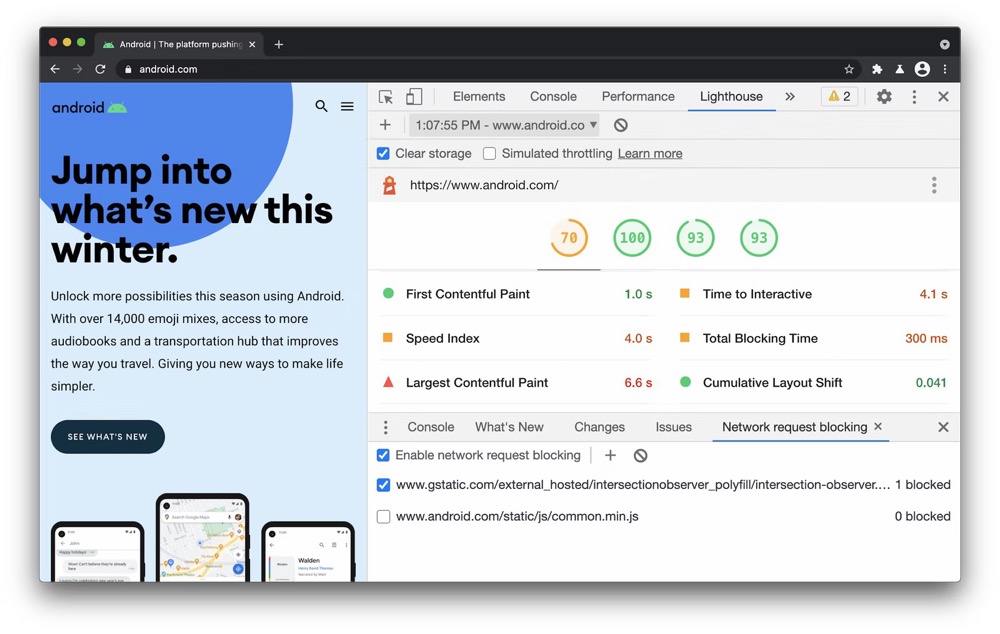This screenshot has width=1000, height=634.
Task: Add a network request blocking pattern
Action: [x=610, y=455]
